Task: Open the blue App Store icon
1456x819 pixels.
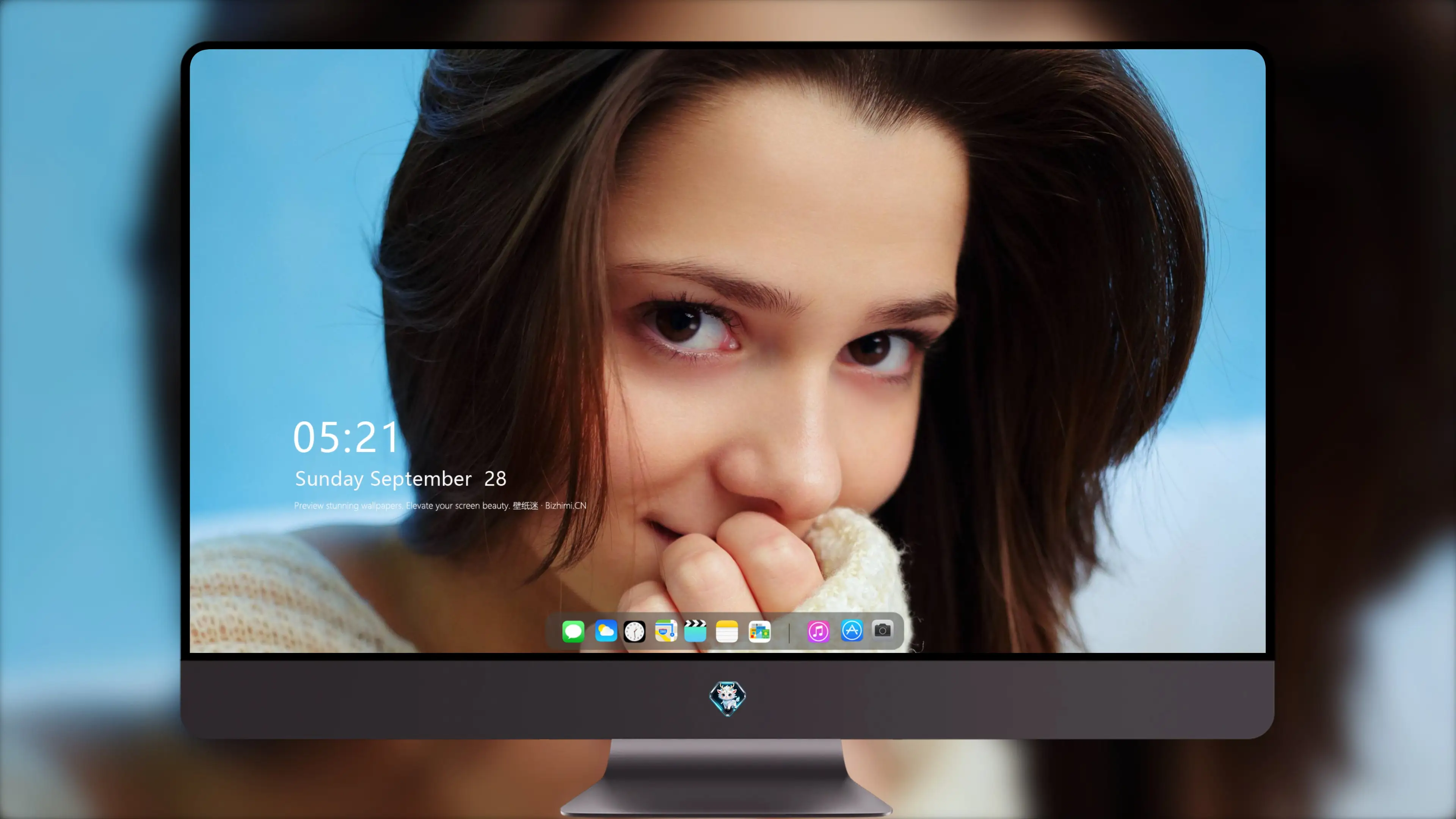Action: pyautogui.click(x=852, y=630)
